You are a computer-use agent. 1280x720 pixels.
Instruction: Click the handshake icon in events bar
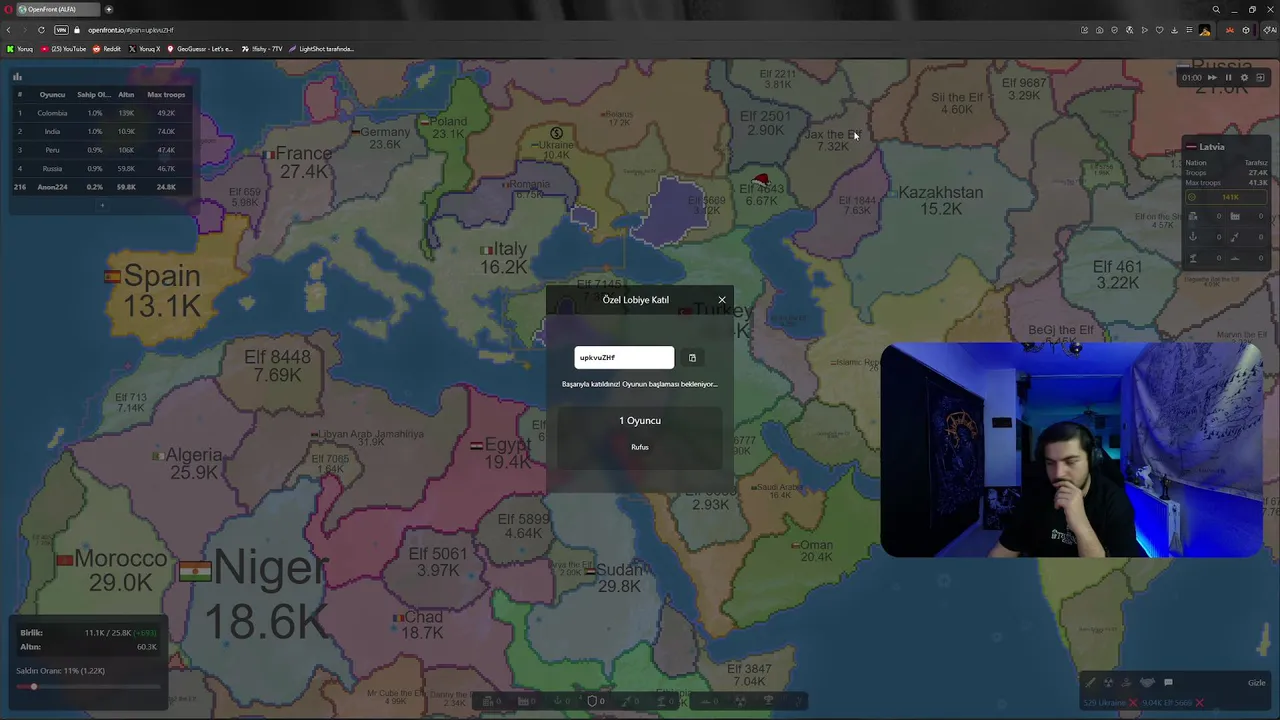point(1147,682)
